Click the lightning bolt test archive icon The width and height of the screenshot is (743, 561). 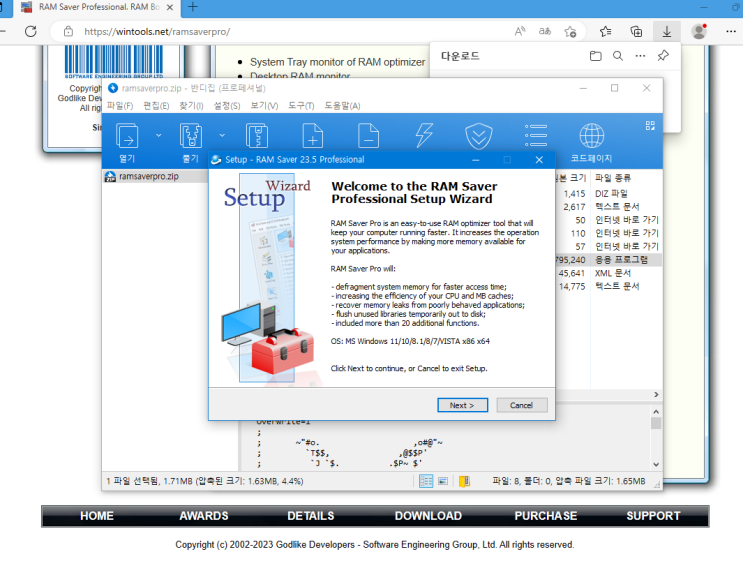tap(424, 136)
